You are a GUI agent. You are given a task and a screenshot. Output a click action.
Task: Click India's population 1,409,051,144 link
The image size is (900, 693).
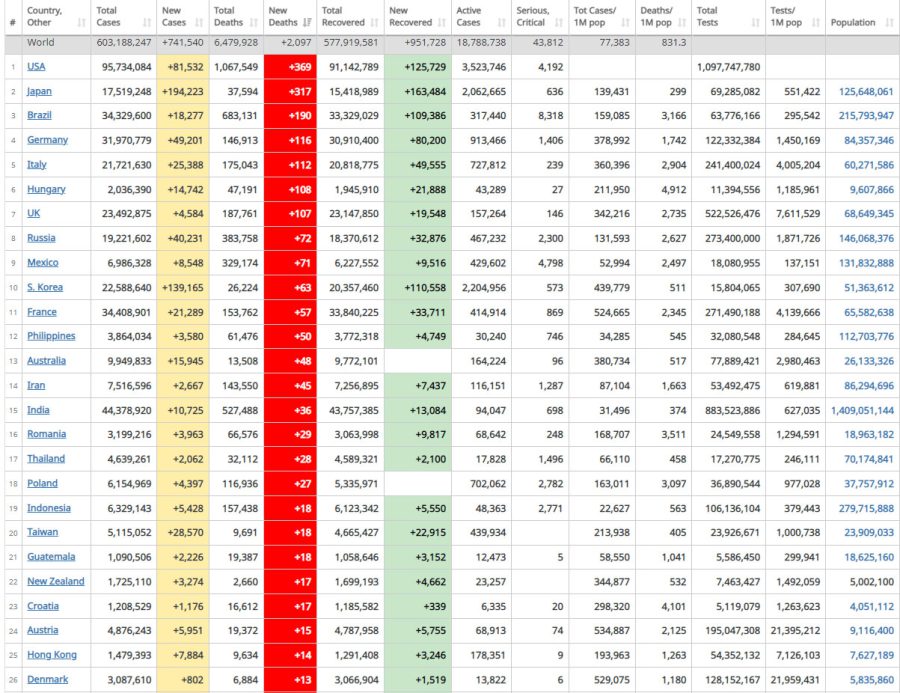tap(862, 411)
